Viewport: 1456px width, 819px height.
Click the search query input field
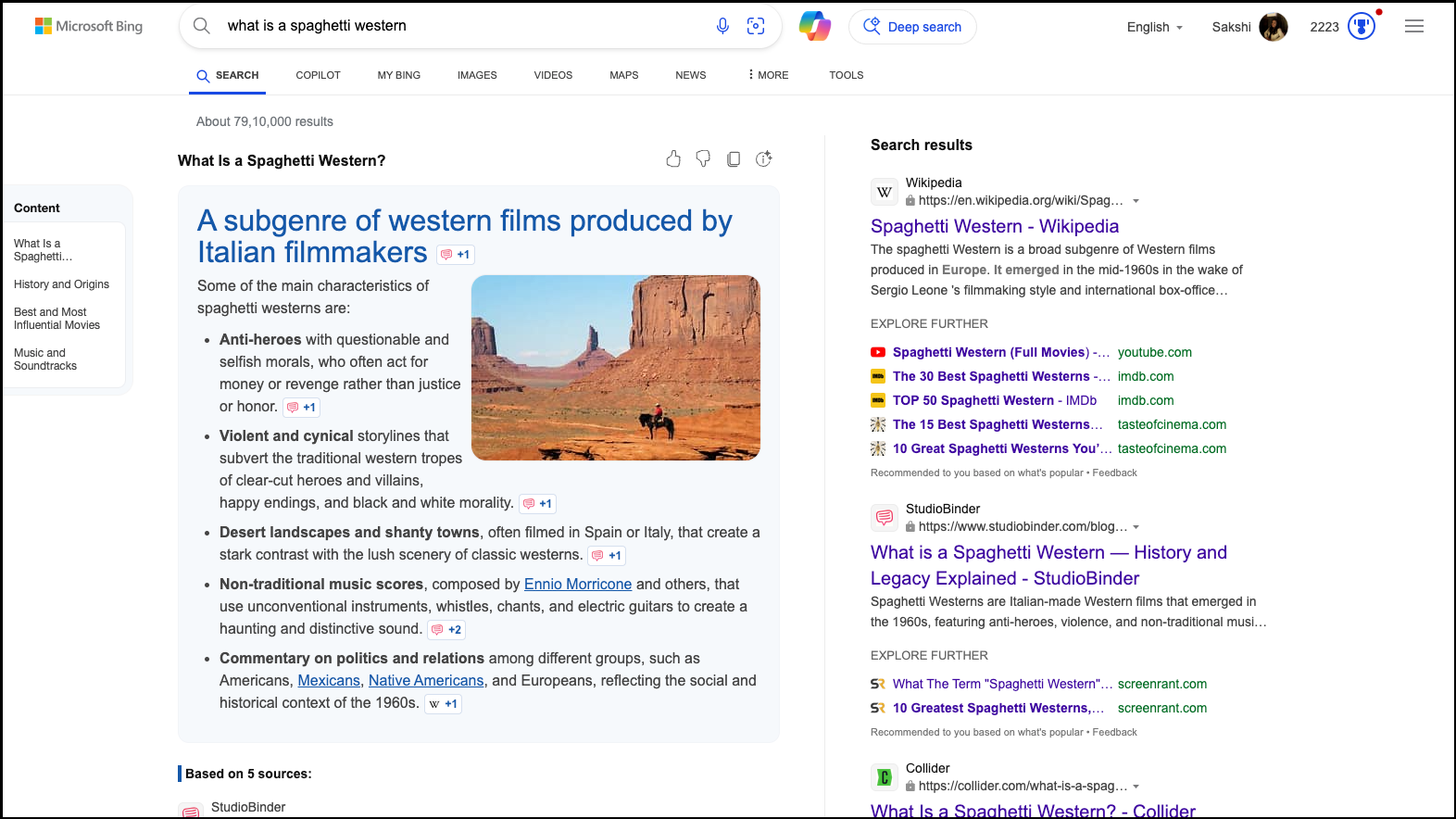pyautogui.click(x=463, y=26)
